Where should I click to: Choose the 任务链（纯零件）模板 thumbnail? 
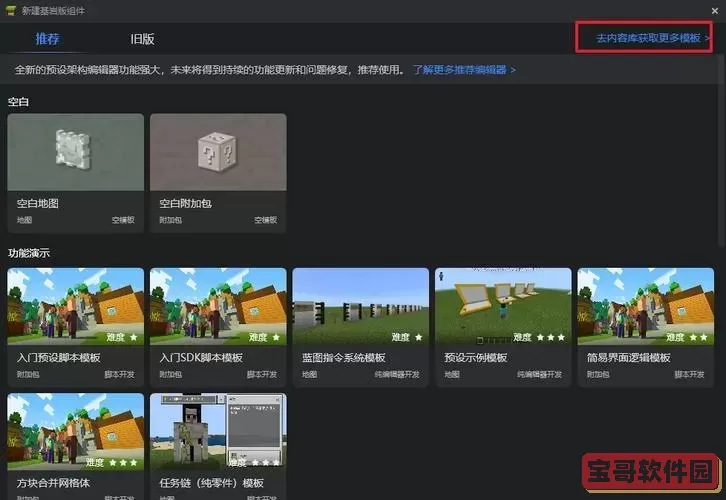pos(218,432)
